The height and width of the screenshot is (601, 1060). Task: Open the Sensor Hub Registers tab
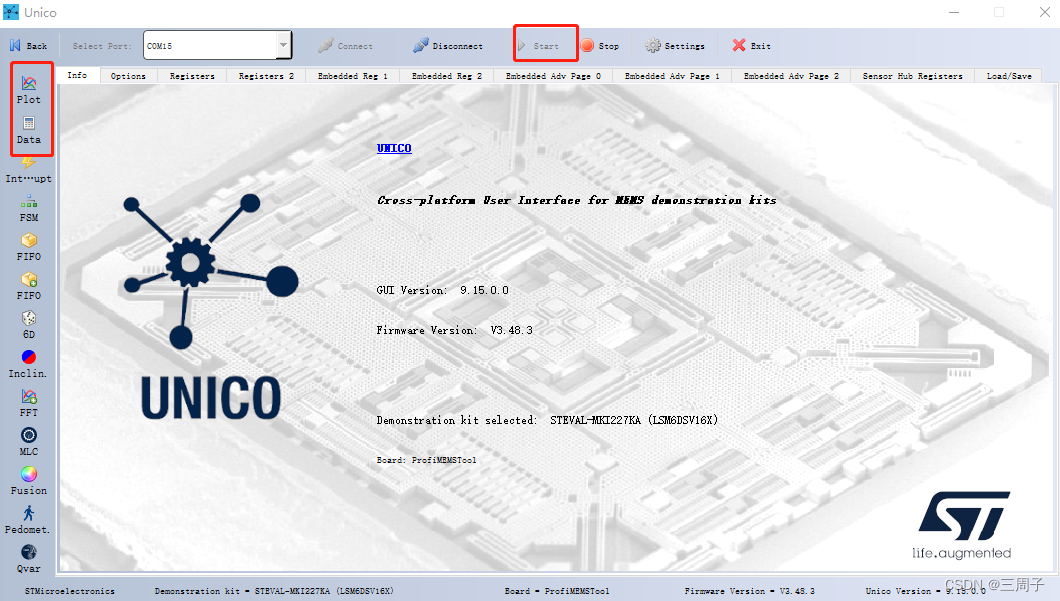[913, 76]
